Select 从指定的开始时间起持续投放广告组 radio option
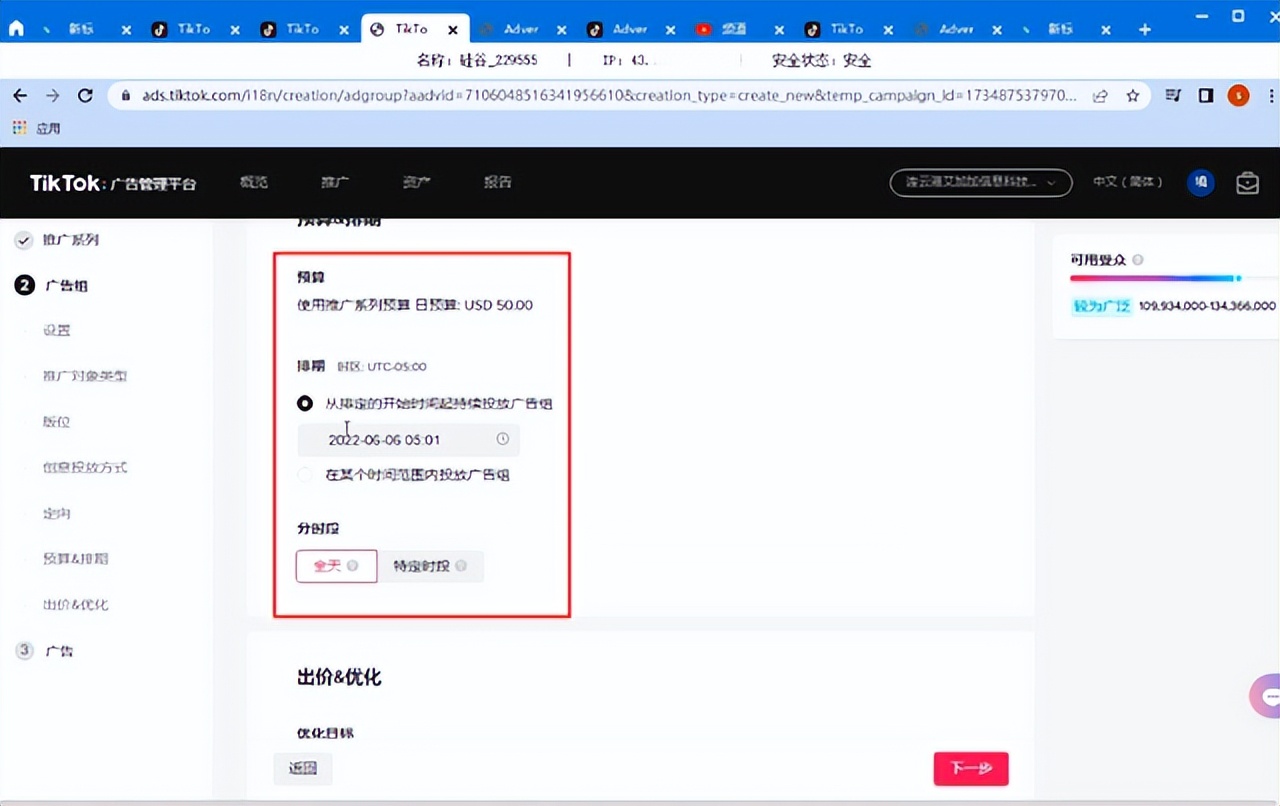 click(305, 404)
